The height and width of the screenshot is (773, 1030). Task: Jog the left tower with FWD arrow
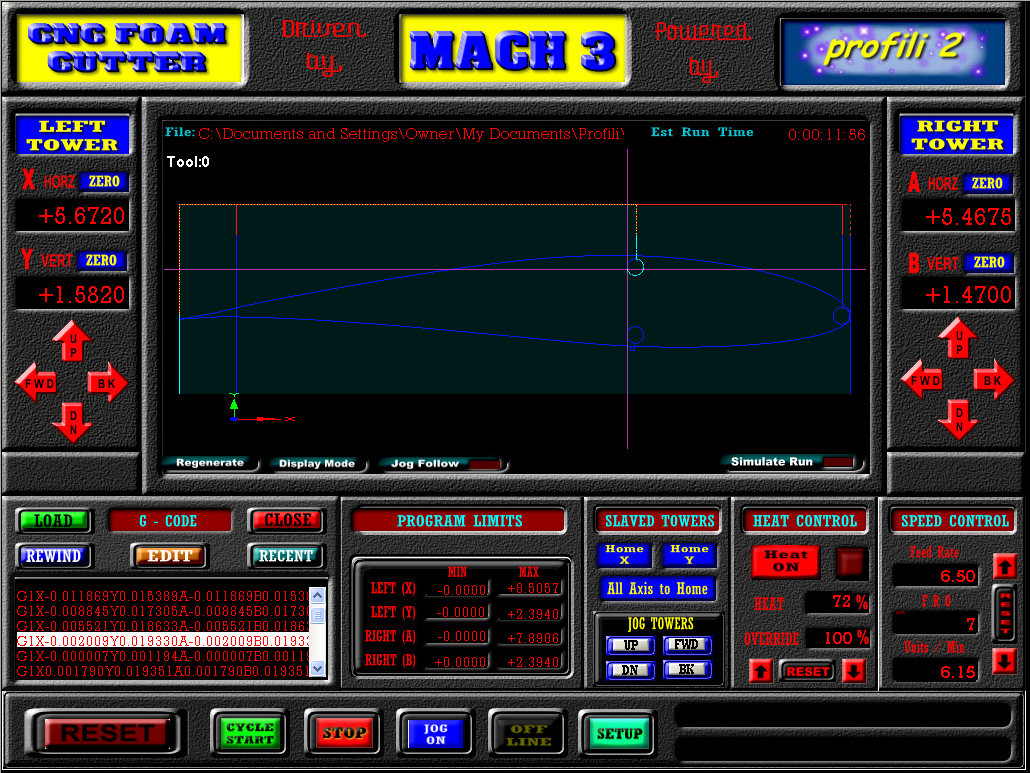pos(36,383)
